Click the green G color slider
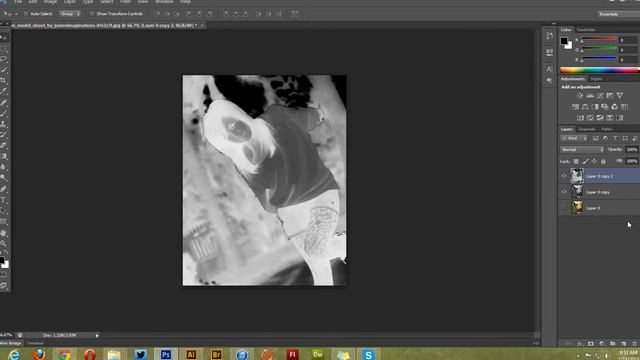The height and width of the screenshot is (360, 640). (x=599, y=49)
